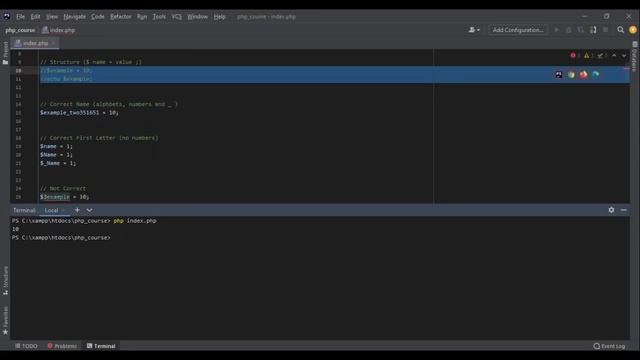Hide the Terminal tool window
Screen dimensions: 640x360
623,210
